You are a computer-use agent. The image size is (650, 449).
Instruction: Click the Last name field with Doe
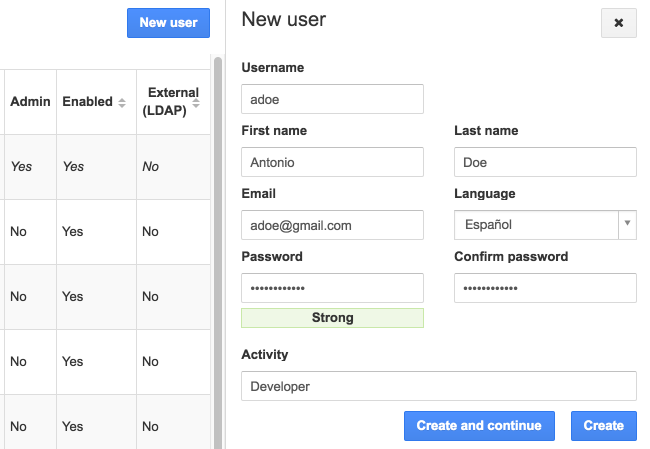tap(545, 162)
